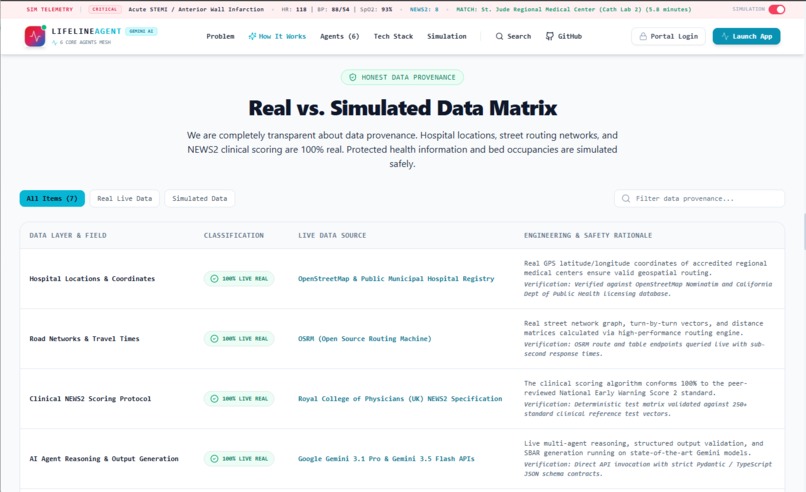Open the Tech Stack nav item
This screenshot has width=806, height=492.
(x=393, y=37)
